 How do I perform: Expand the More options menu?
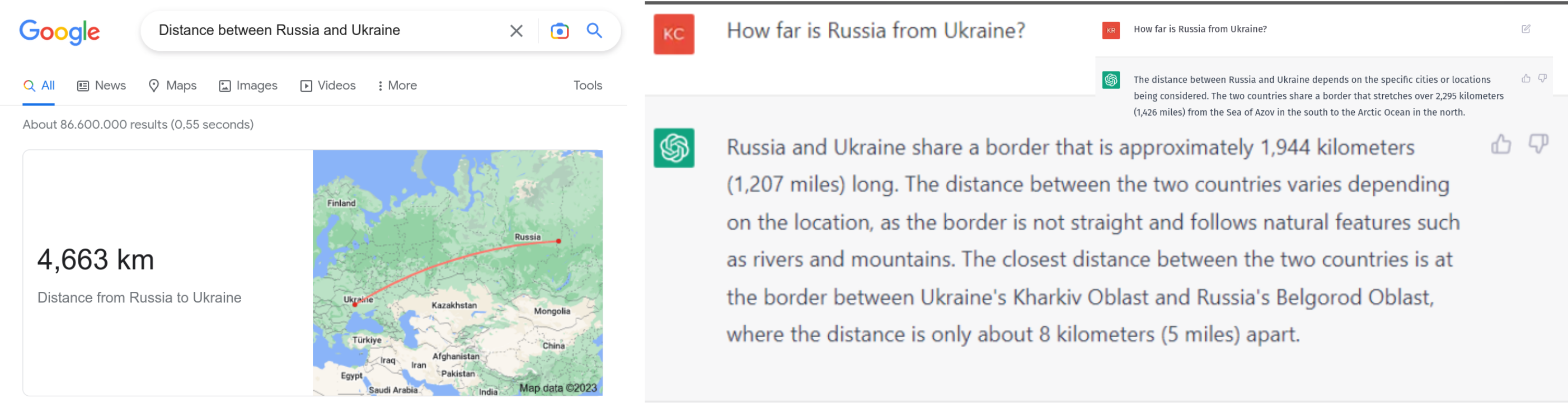click(x=397, y=86)
